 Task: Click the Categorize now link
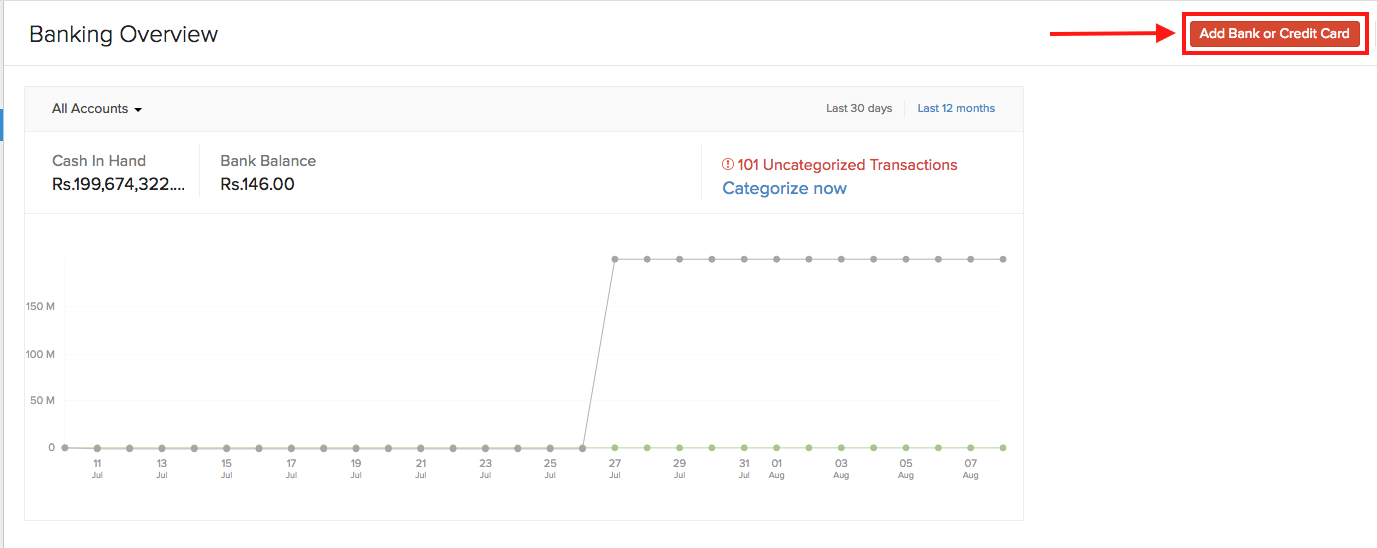coord(784,188)
